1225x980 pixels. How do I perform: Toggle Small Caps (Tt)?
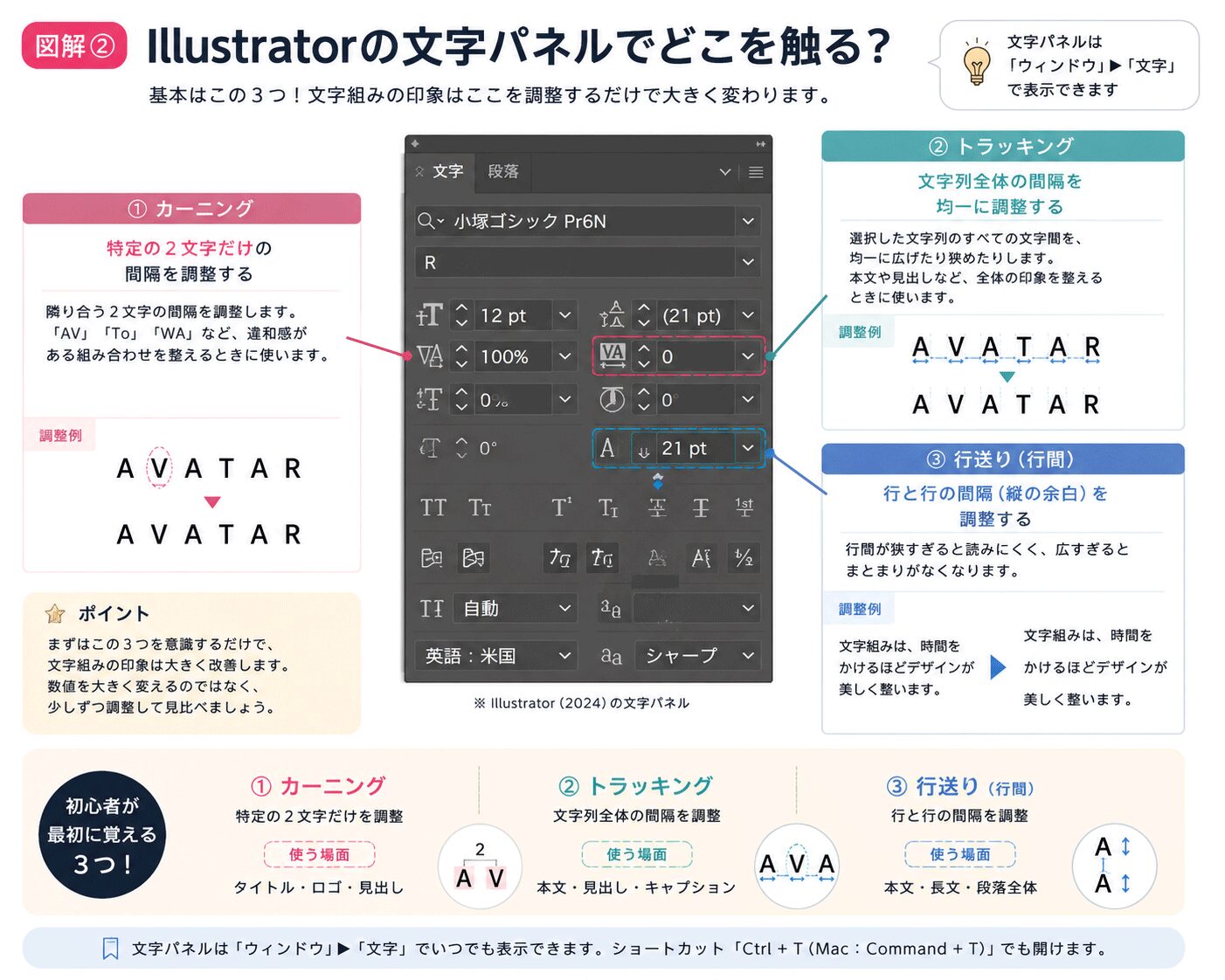pos(480,507)
